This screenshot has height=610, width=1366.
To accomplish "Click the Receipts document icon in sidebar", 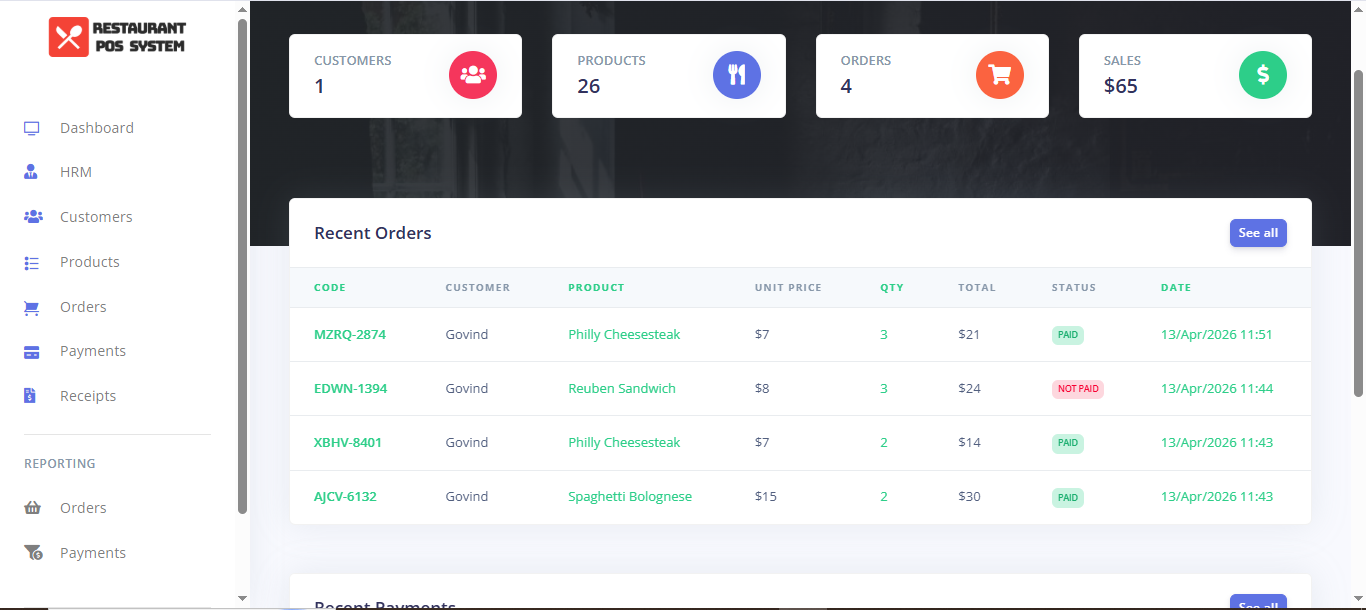I will click(30, 396).
